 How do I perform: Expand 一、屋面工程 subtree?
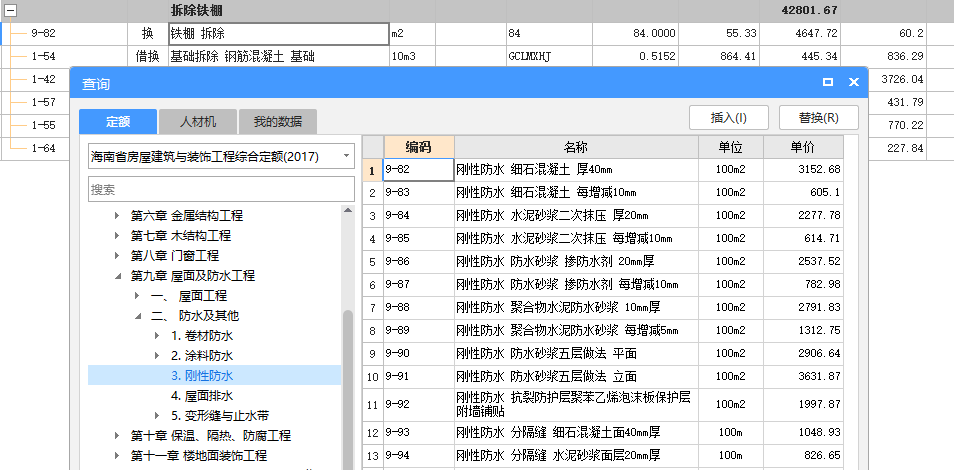[138, 296]
